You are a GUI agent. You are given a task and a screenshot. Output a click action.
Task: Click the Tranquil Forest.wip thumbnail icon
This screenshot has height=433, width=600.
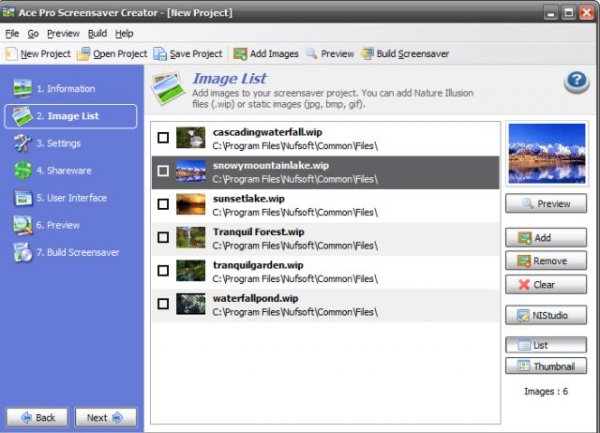191,238
